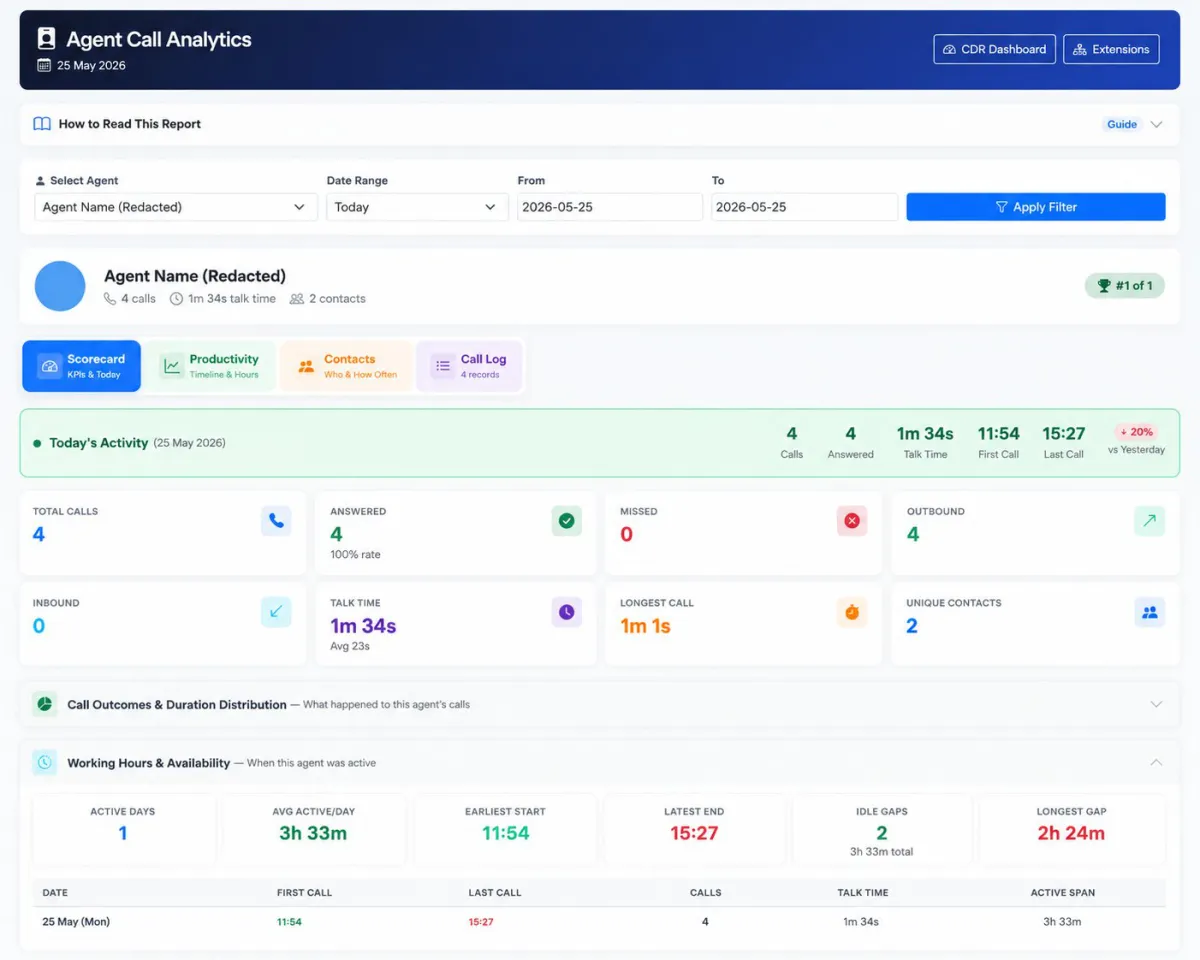1200x960 pixels.
Task: Click the 15:27 Last Call value in Today's Activity
Action: (1063, 433)
